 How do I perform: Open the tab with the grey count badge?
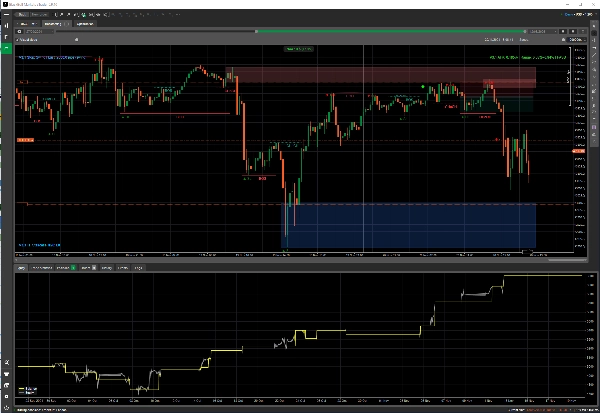[88, 268]
